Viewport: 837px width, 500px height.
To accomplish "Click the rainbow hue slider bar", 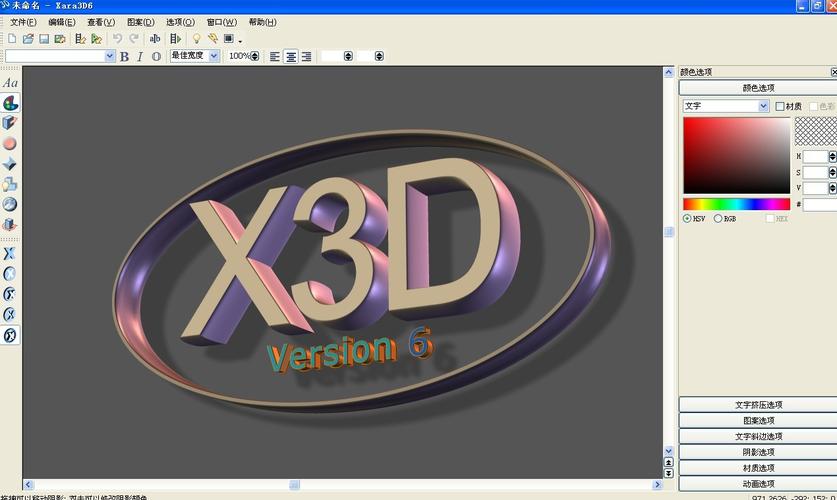I will 737,204.
